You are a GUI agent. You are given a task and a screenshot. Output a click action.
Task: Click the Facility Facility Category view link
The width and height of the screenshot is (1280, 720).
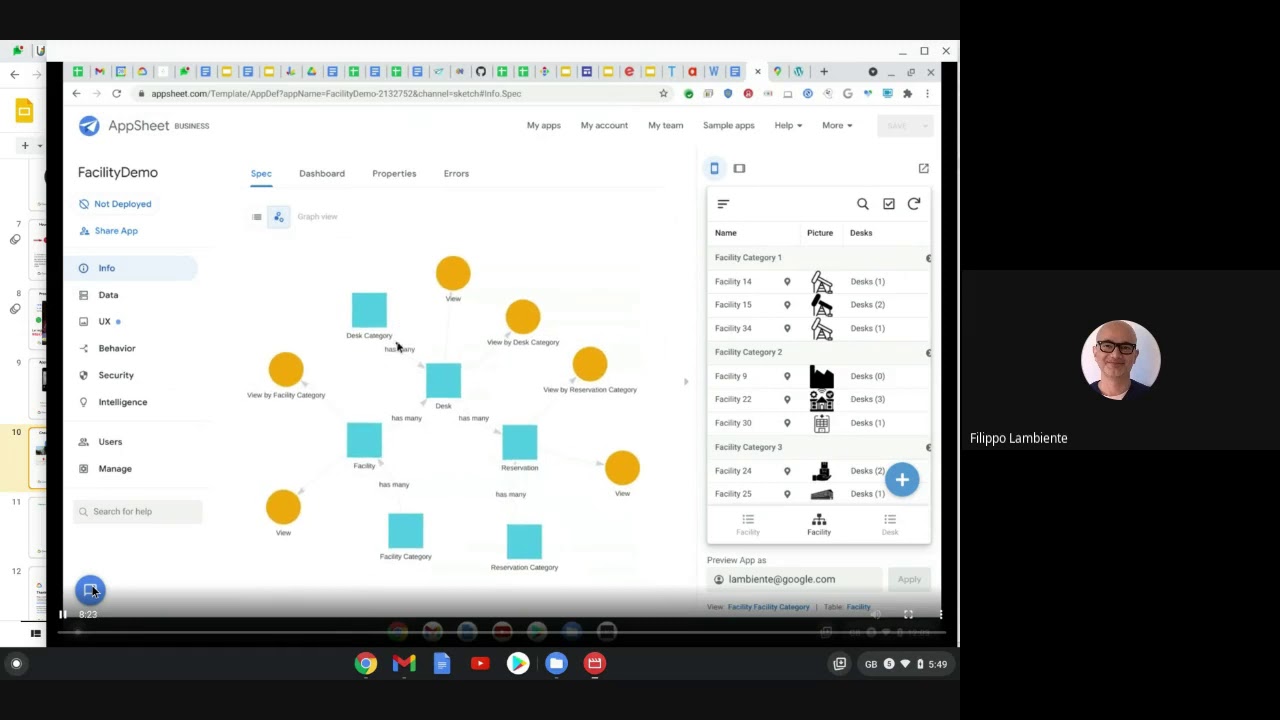tap(768, 607)
